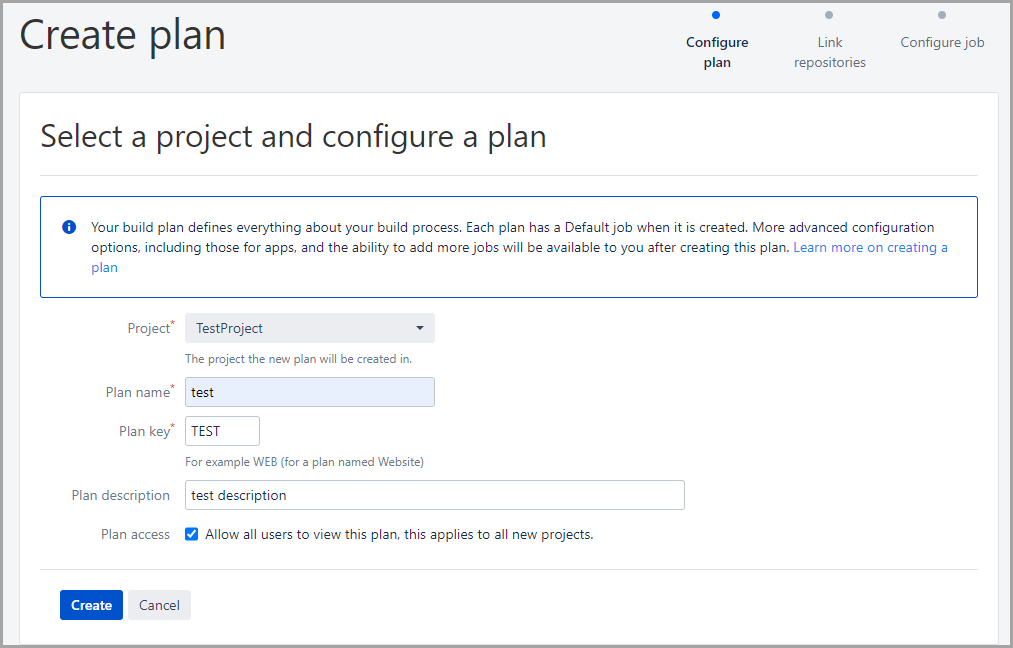1013x648 pixels.
Task: Click the Configure job step indicator dot
Action: pos(941,15)
